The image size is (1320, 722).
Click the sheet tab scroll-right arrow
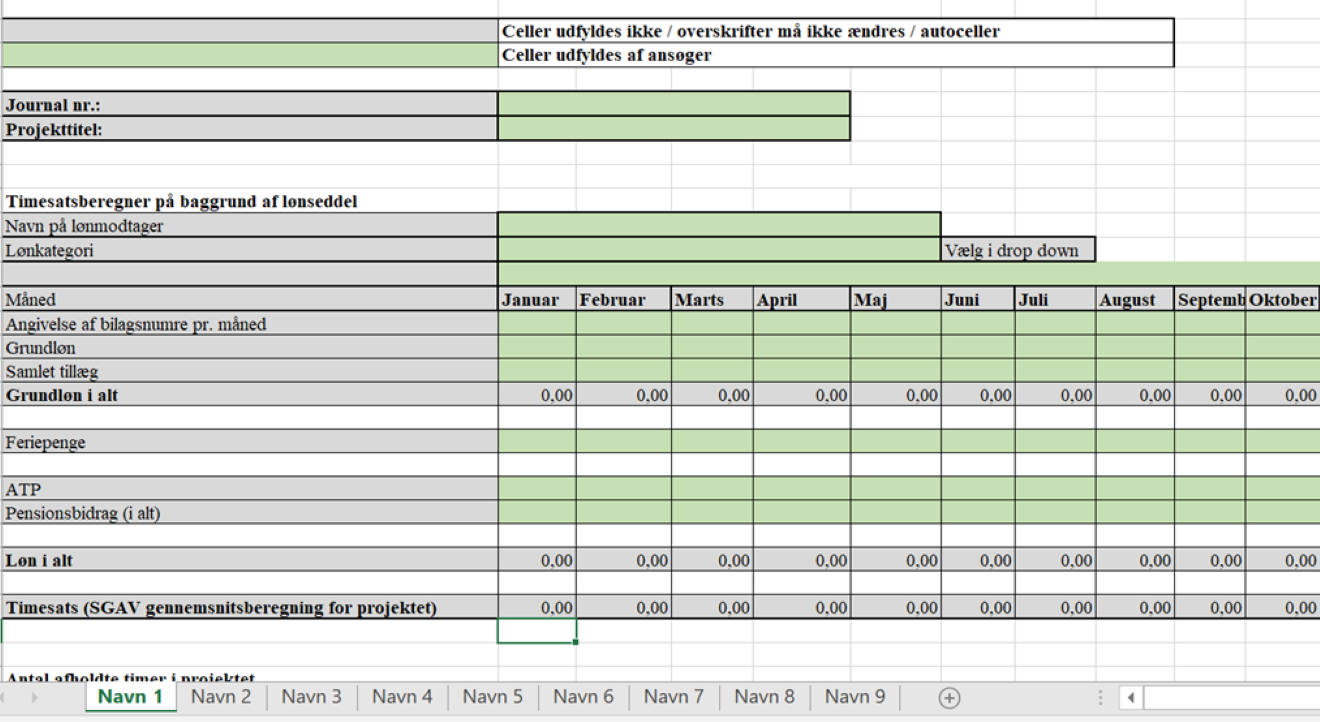[x=35, y=698]
